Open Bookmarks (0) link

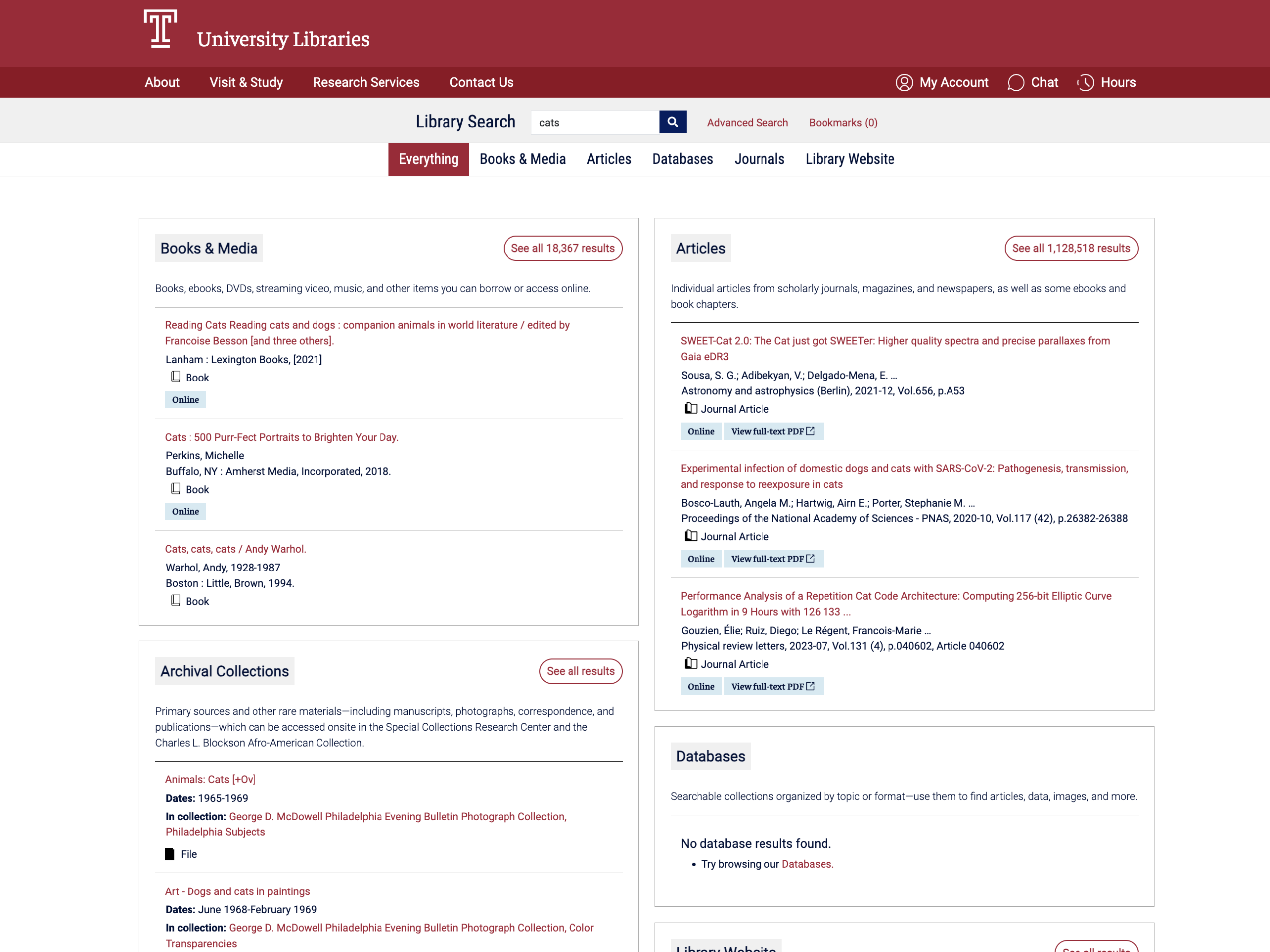pos(842,123)
